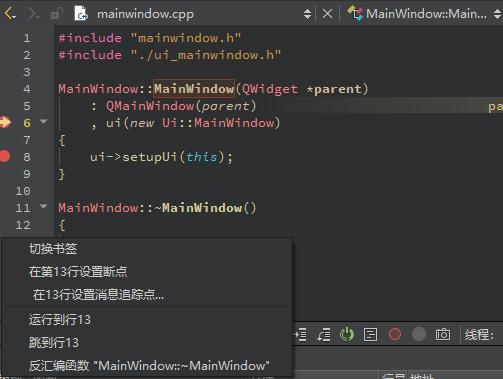The image size is (503, 379).
Task: Click the grey disabled circle icon
Action: point(419,334)
